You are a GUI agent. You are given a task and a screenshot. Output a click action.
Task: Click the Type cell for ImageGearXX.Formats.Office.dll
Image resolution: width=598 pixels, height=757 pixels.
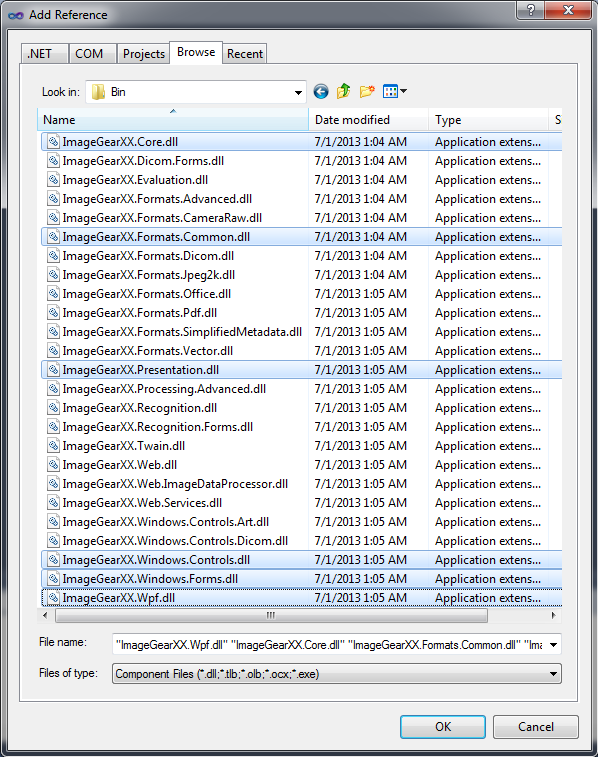coord(488,294)
